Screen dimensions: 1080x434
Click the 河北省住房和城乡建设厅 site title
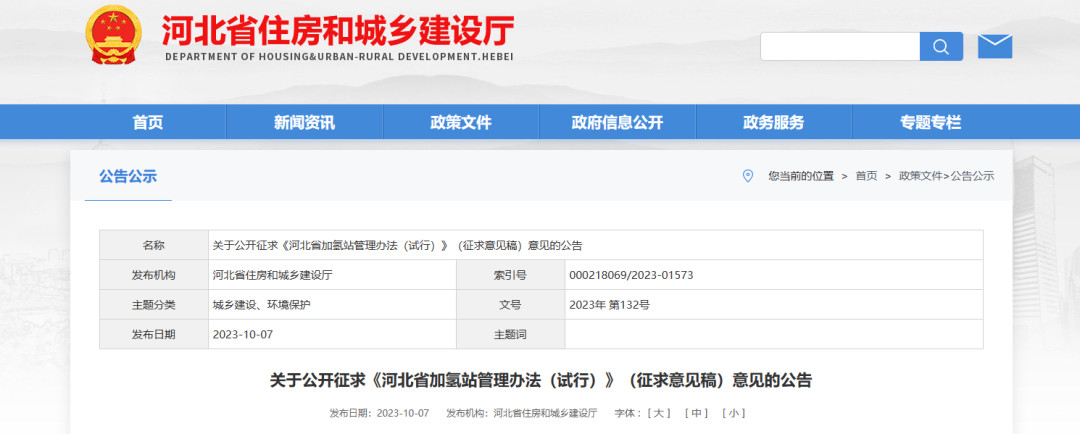(x=338, y=30)
